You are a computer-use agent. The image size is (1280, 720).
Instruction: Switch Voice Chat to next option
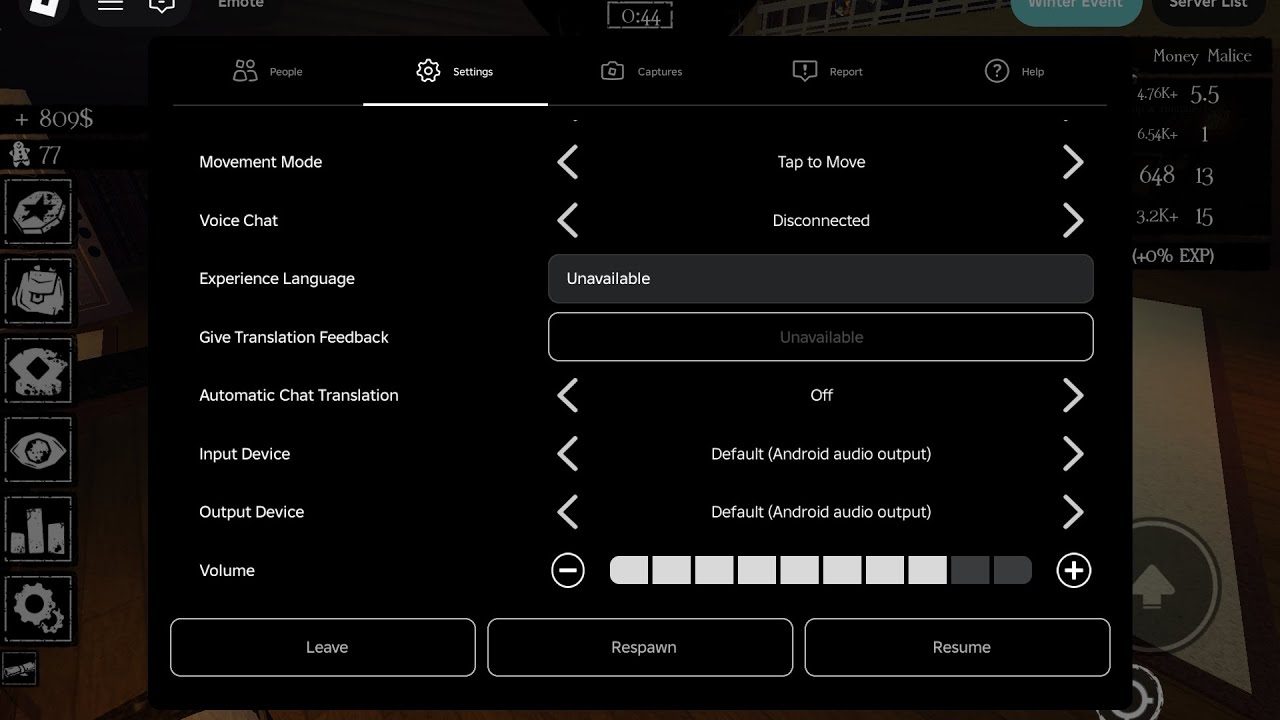tap(1073, 220)
